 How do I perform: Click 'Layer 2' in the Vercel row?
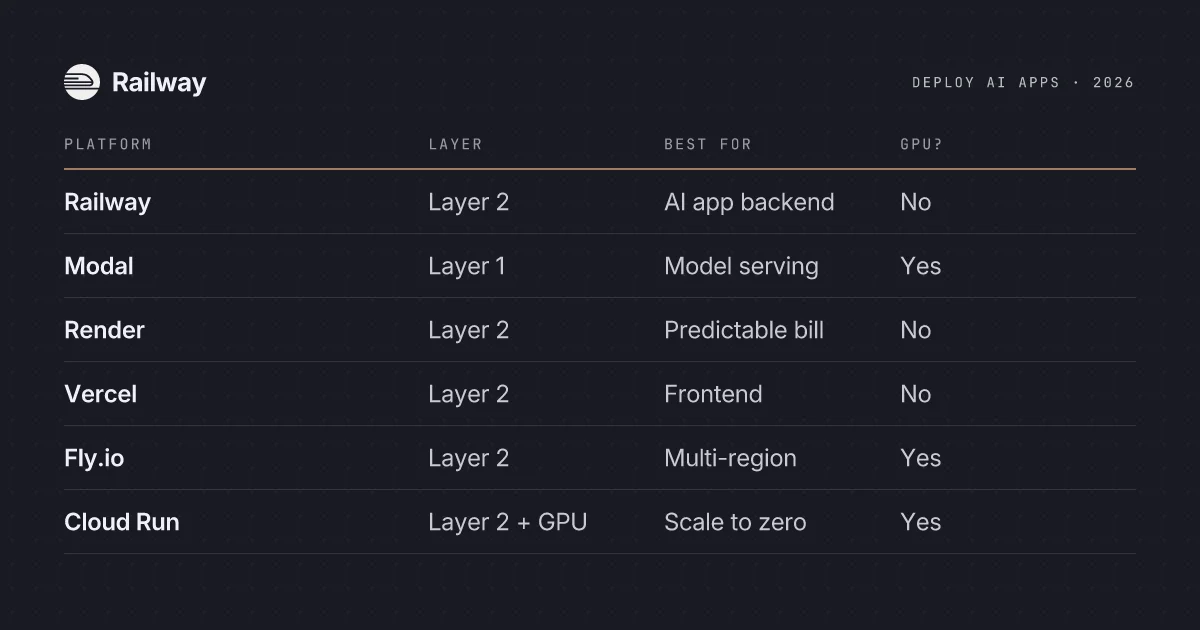coord(469,394)
